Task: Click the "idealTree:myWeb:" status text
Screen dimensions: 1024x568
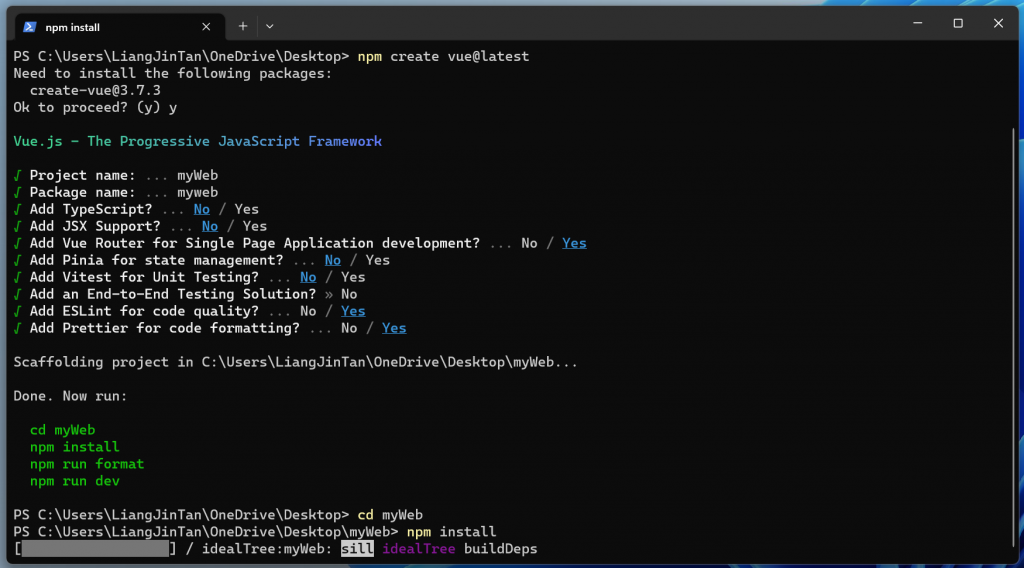Action: (267, 548)
